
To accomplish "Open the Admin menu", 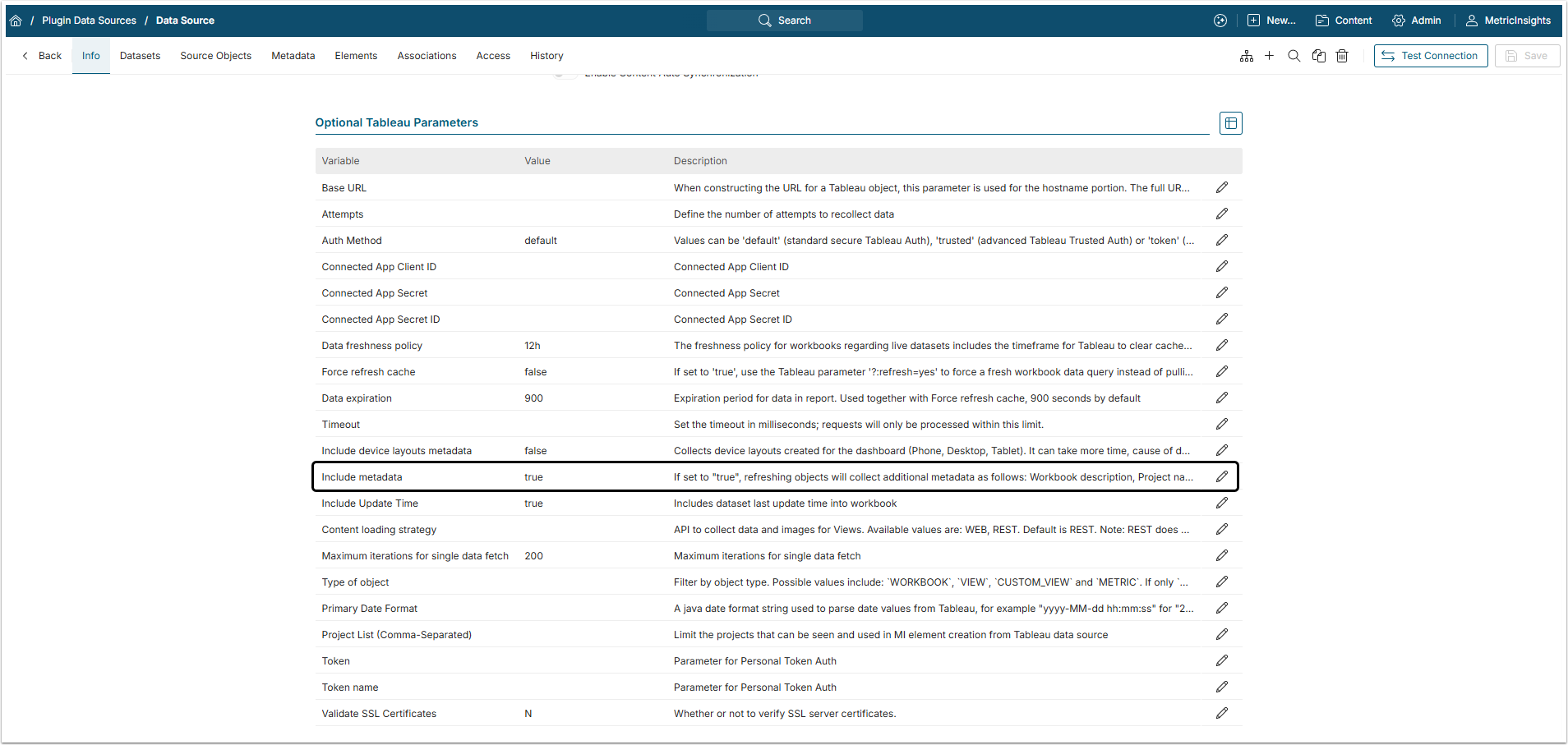I will [1417, 21].
